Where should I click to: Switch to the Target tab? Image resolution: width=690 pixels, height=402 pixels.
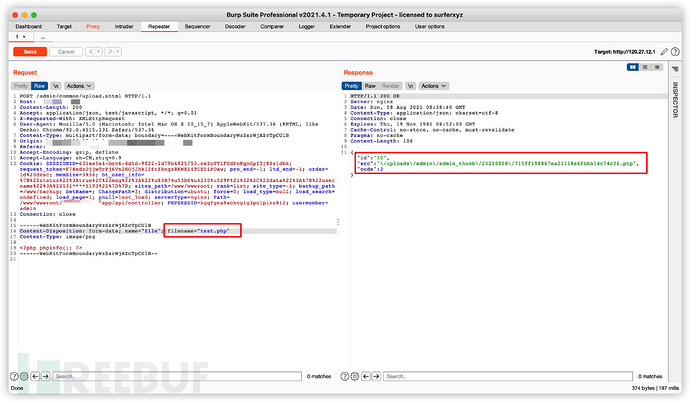click(x=64, y=26)
